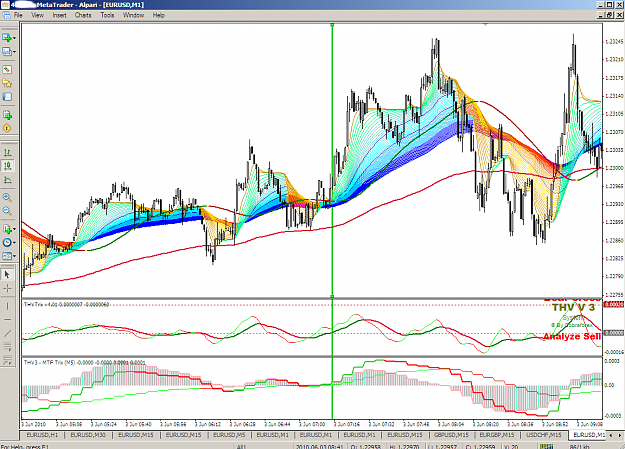Open the Indicators list tool
The image size is (625, 449).
click(x=7, y=229)
